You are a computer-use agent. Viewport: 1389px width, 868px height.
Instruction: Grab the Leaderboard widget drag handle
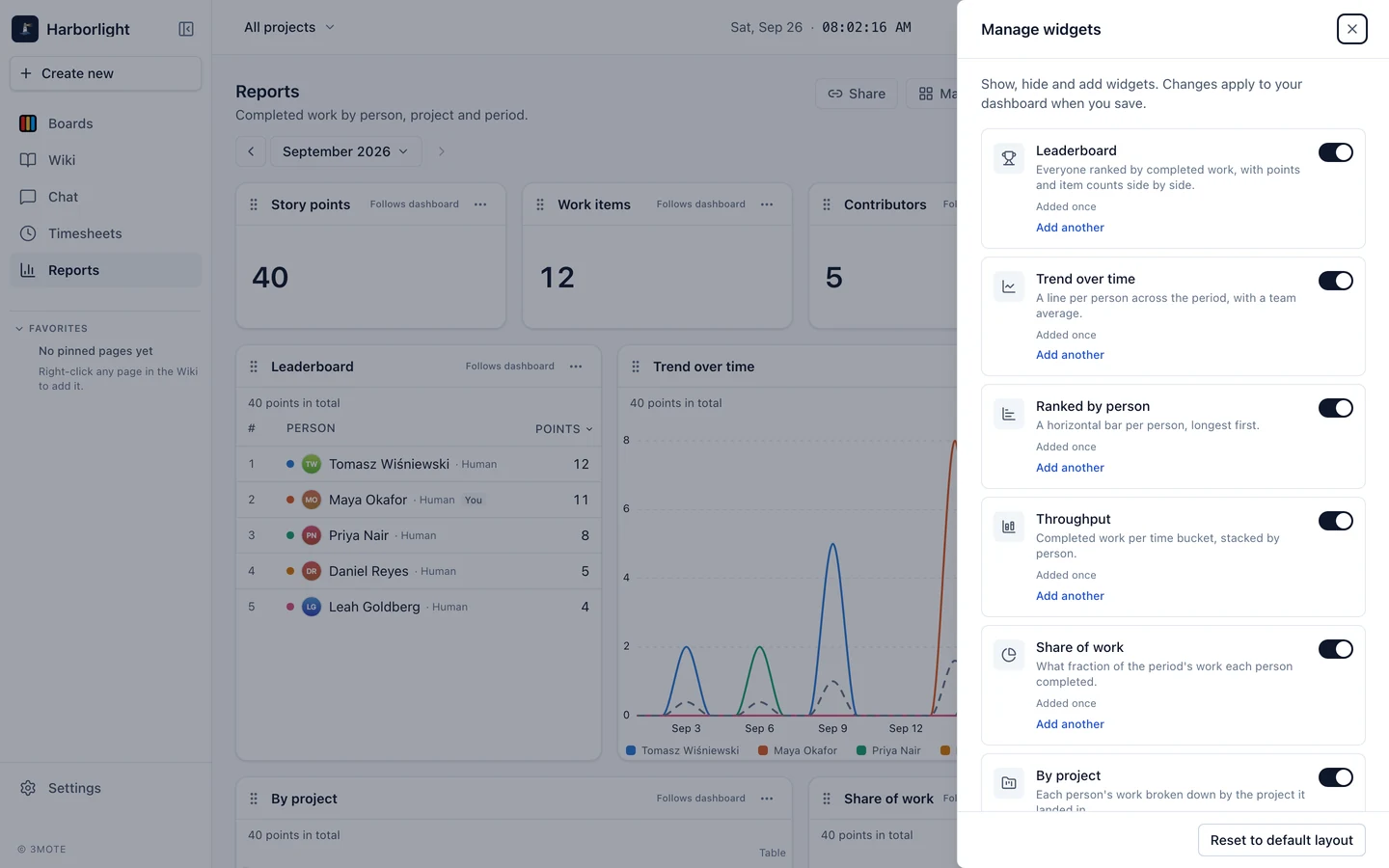pyautogui.click(x=254, y=366)
